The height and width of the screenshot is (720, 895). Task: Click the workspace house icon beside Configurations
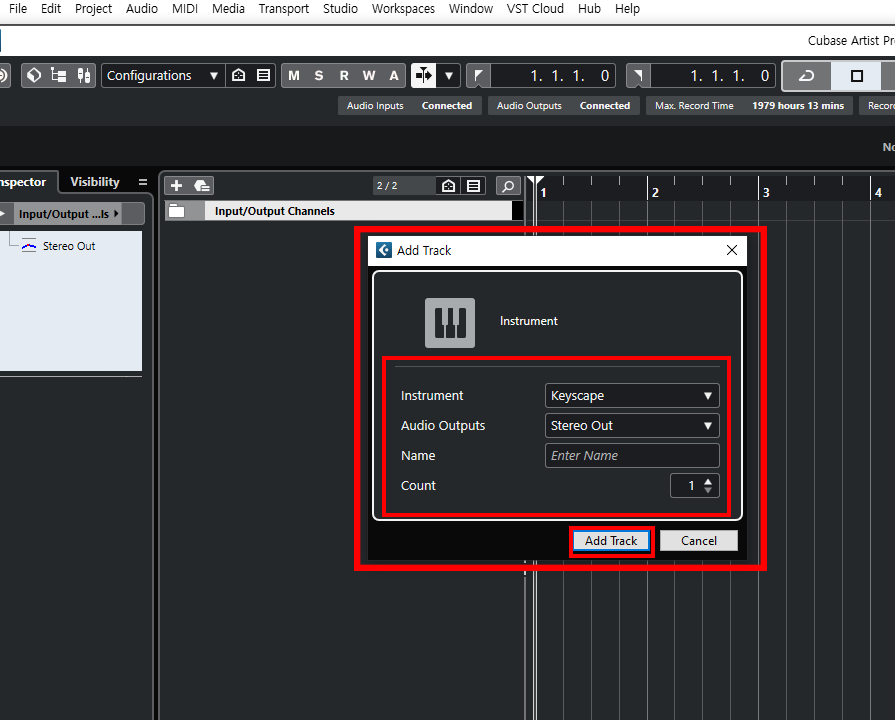239,75
